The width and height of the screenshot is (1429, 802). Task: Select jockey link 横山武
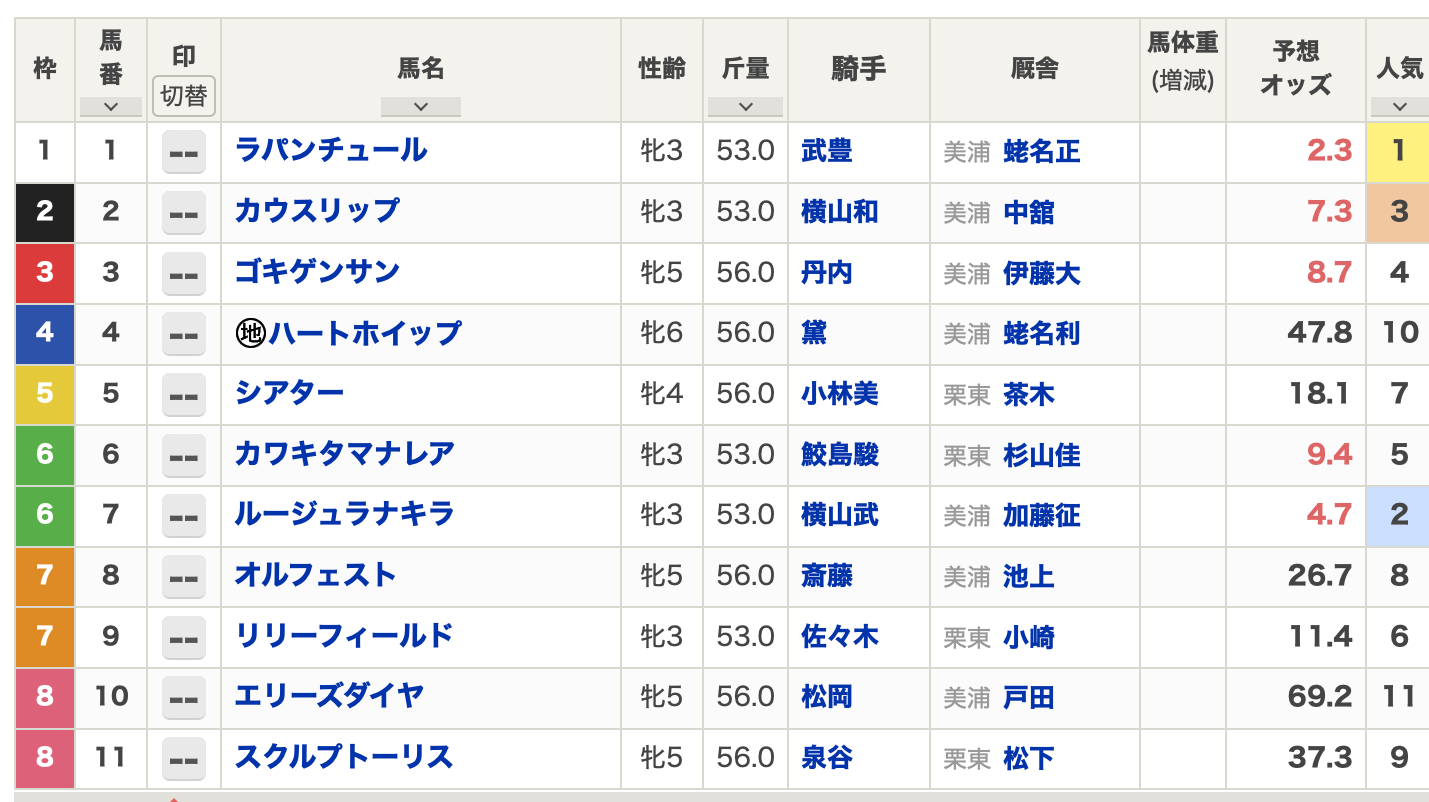tap(840, 514)
